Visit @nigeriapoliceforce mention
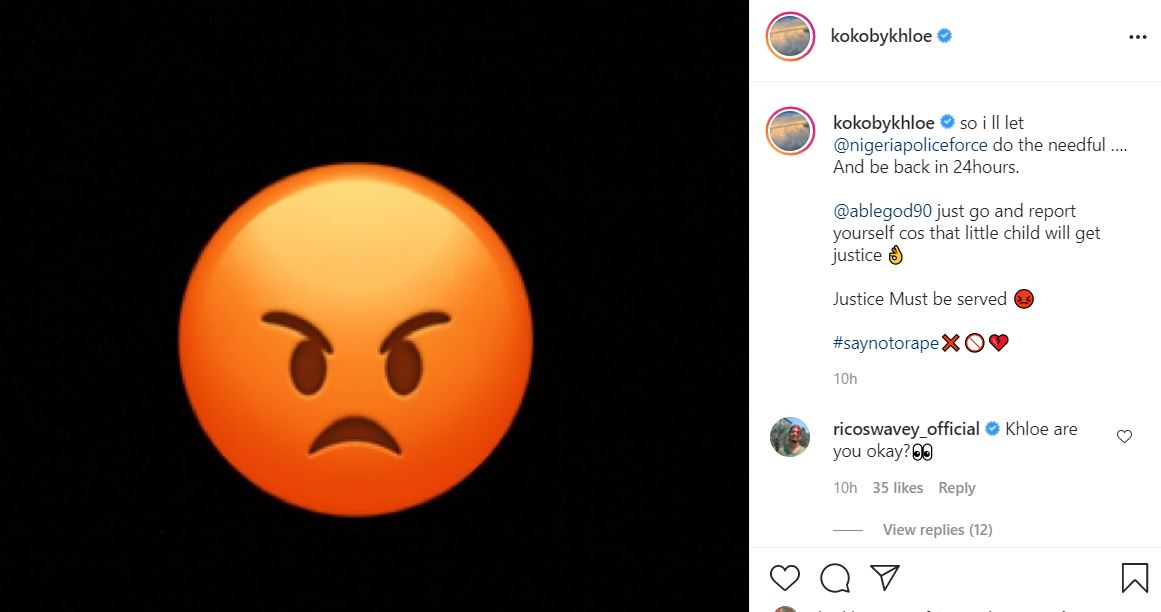The width and height of the screenshot is (1161, 612). 910,145
